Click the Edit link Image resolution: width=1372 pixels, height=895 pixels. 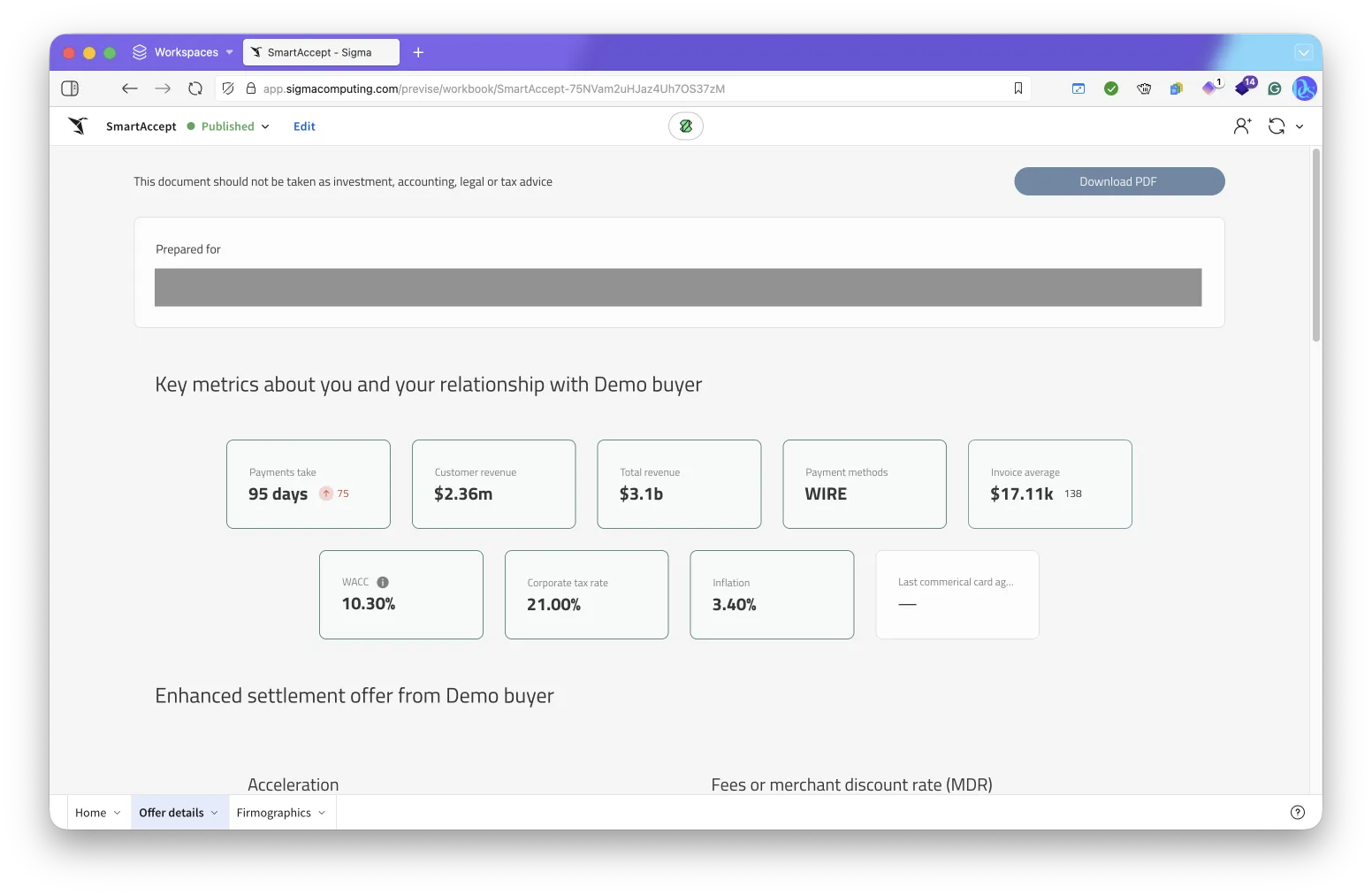(x=304, y=126)
